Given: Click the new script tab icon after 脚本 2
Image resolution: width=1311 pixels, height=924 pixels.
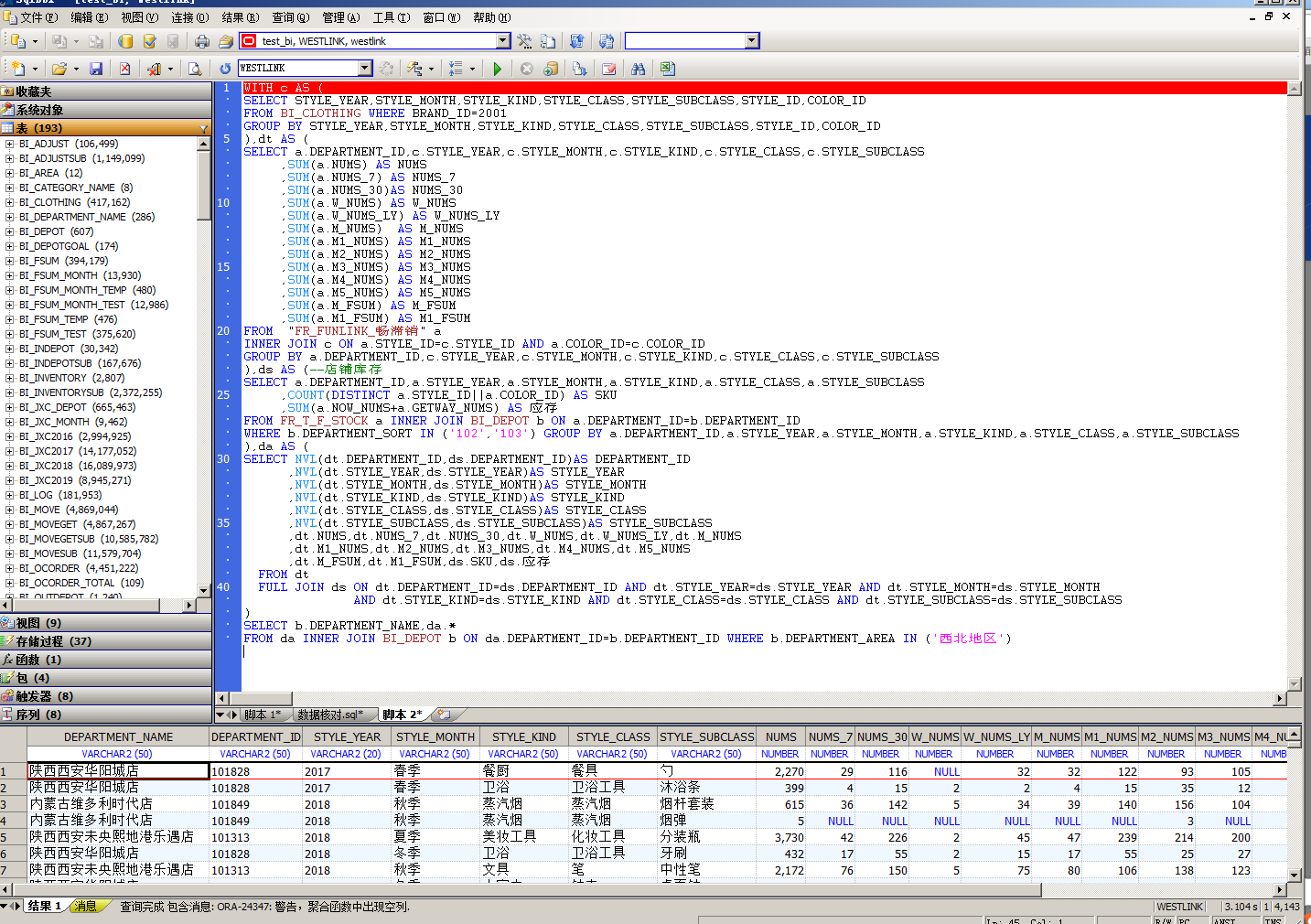Looking at the screenshot, I should pyautogui.click(x=445, y=714).
